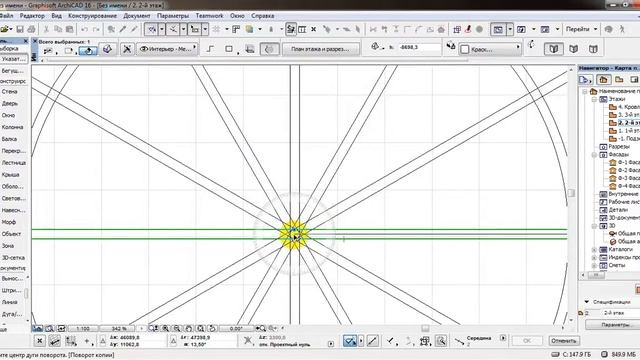Select the syringe inject parameters icon

point(134,29)
